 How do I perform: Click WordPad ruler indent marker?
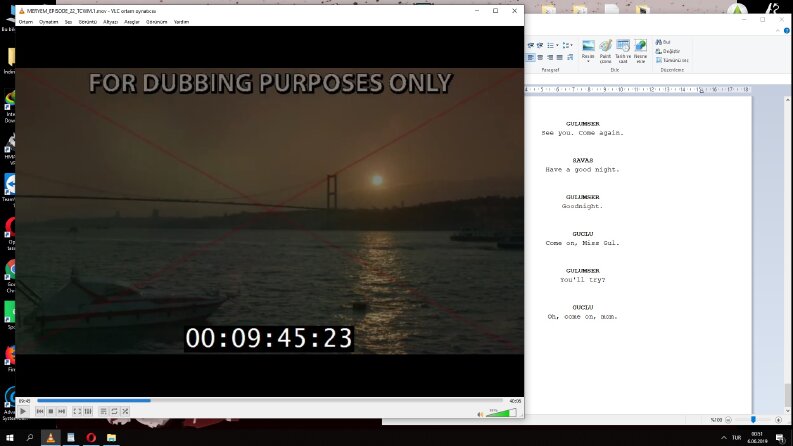[700, 90]
